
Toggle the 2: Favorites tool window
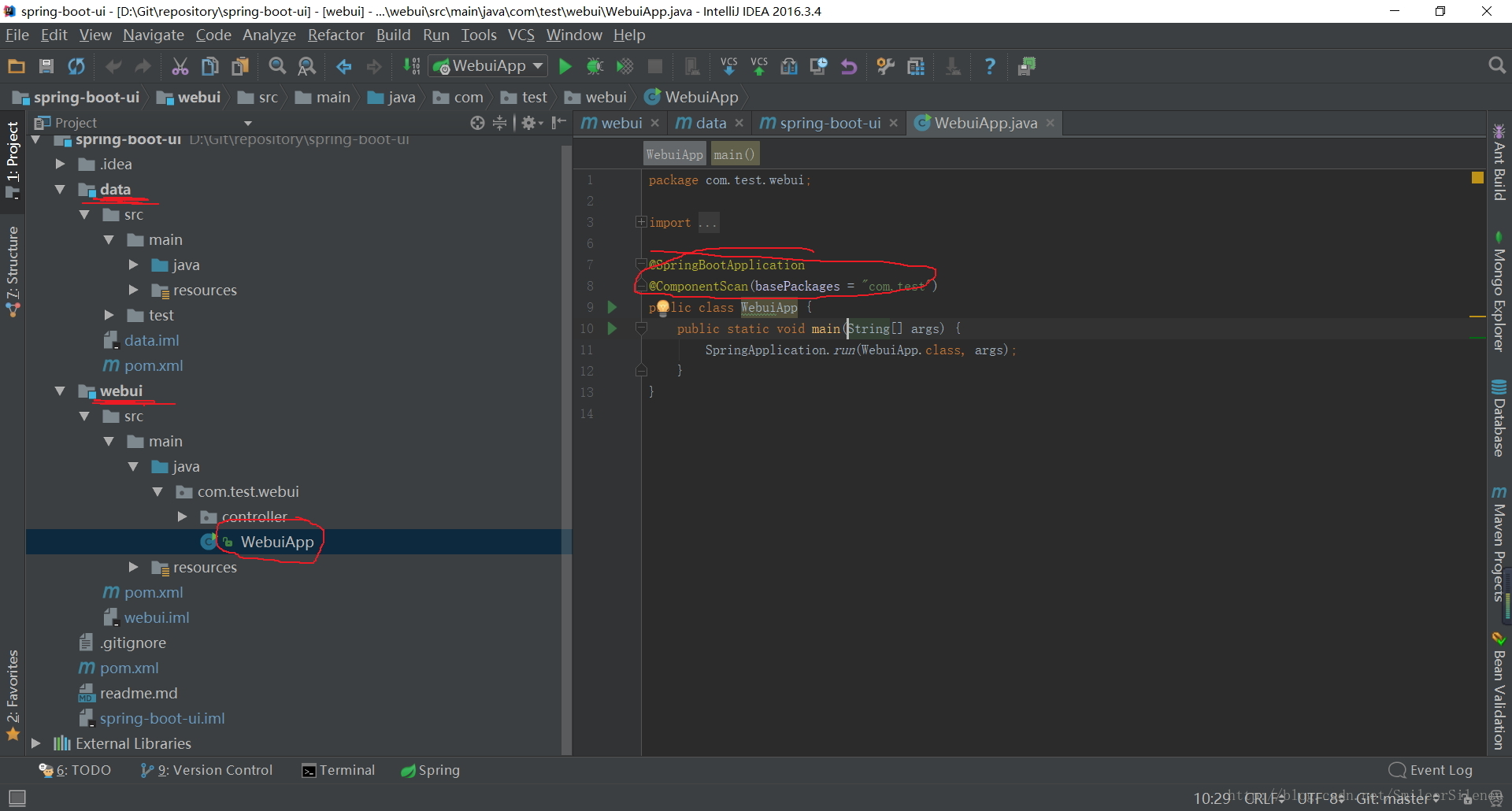pos(13,695)
